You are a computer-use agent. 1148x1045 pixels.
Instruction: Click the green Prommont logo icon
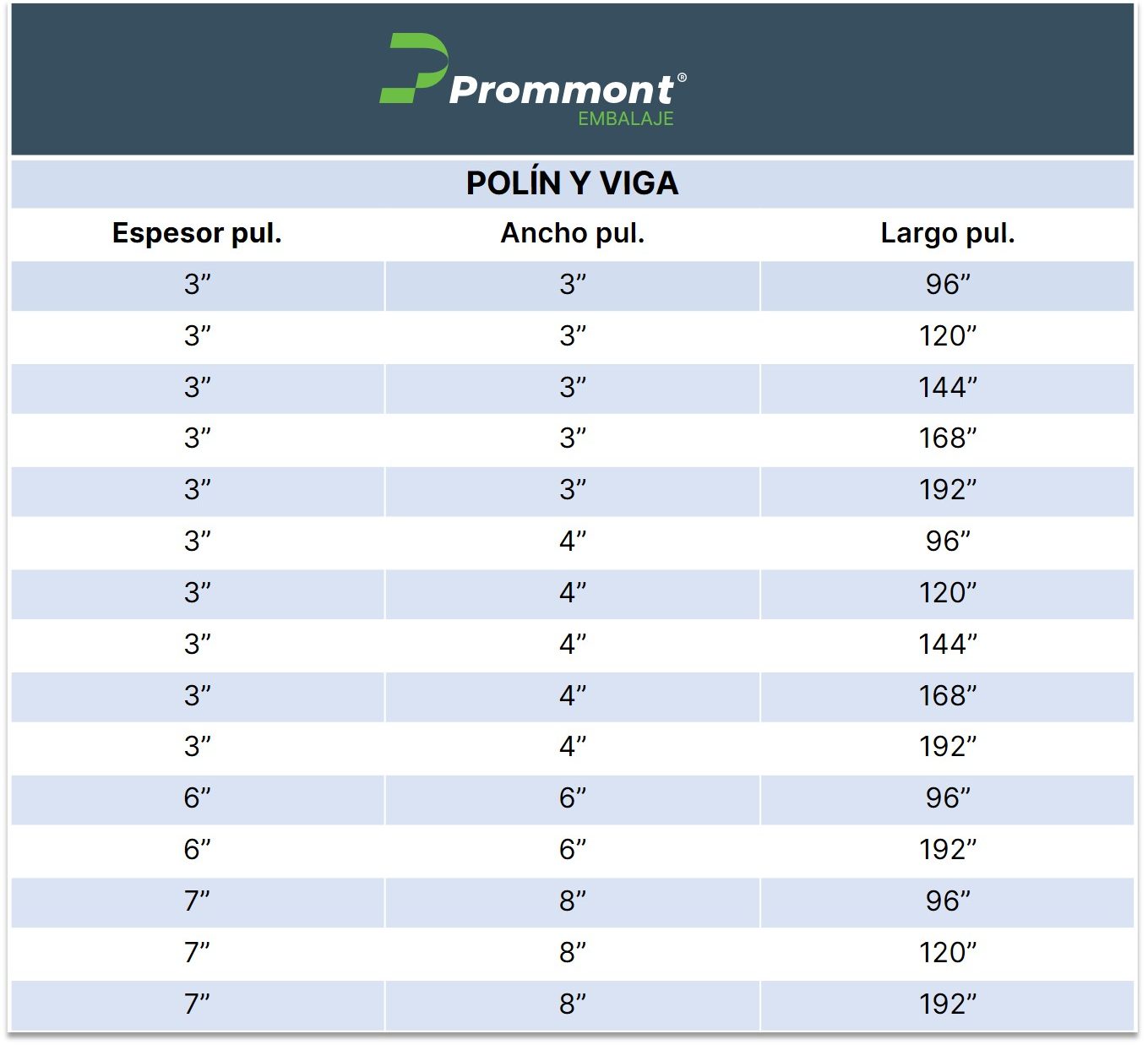click(x=413, y=68)
